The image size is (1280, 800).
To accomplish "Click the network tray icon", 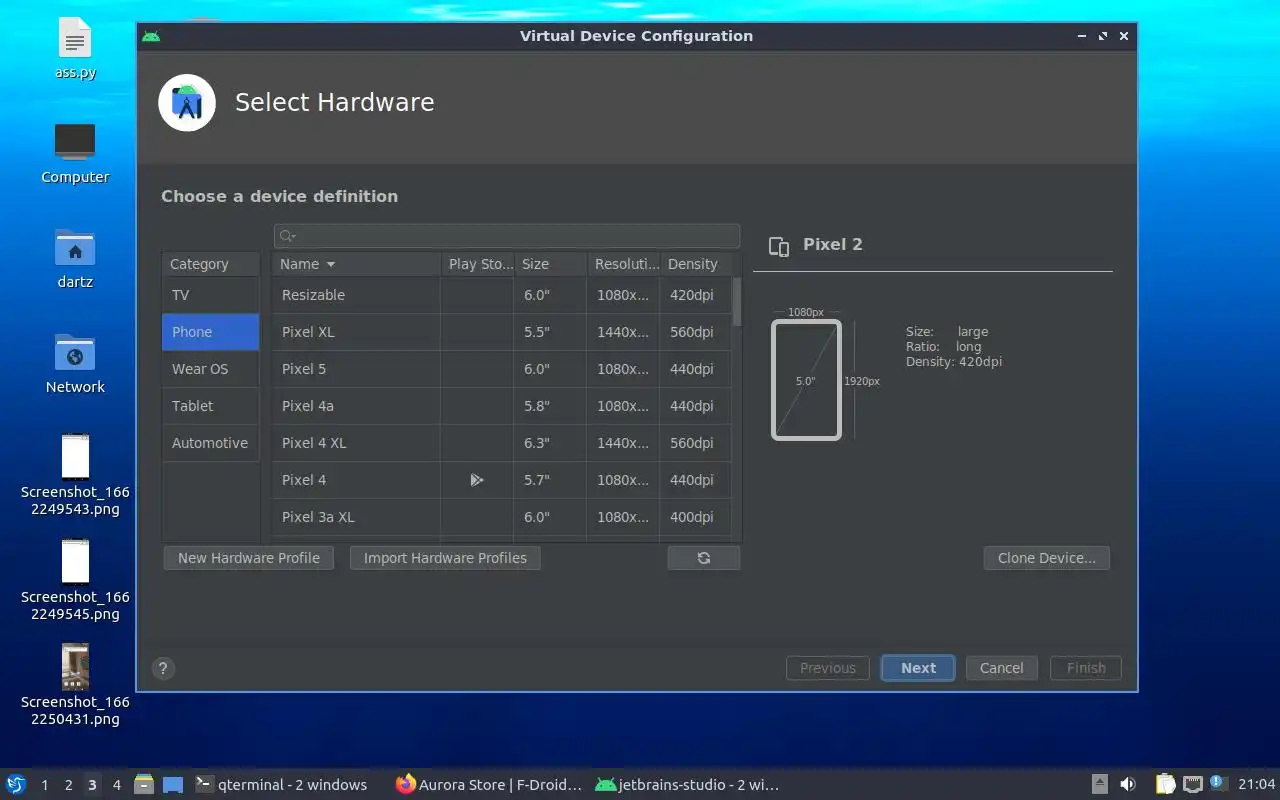I will click(1192, 784).
